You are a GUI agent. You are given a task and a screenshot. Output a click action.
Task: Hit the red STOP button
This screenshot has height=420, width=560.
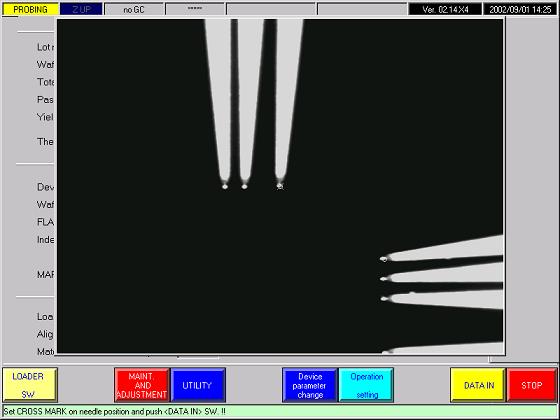[x=532, y=385]
